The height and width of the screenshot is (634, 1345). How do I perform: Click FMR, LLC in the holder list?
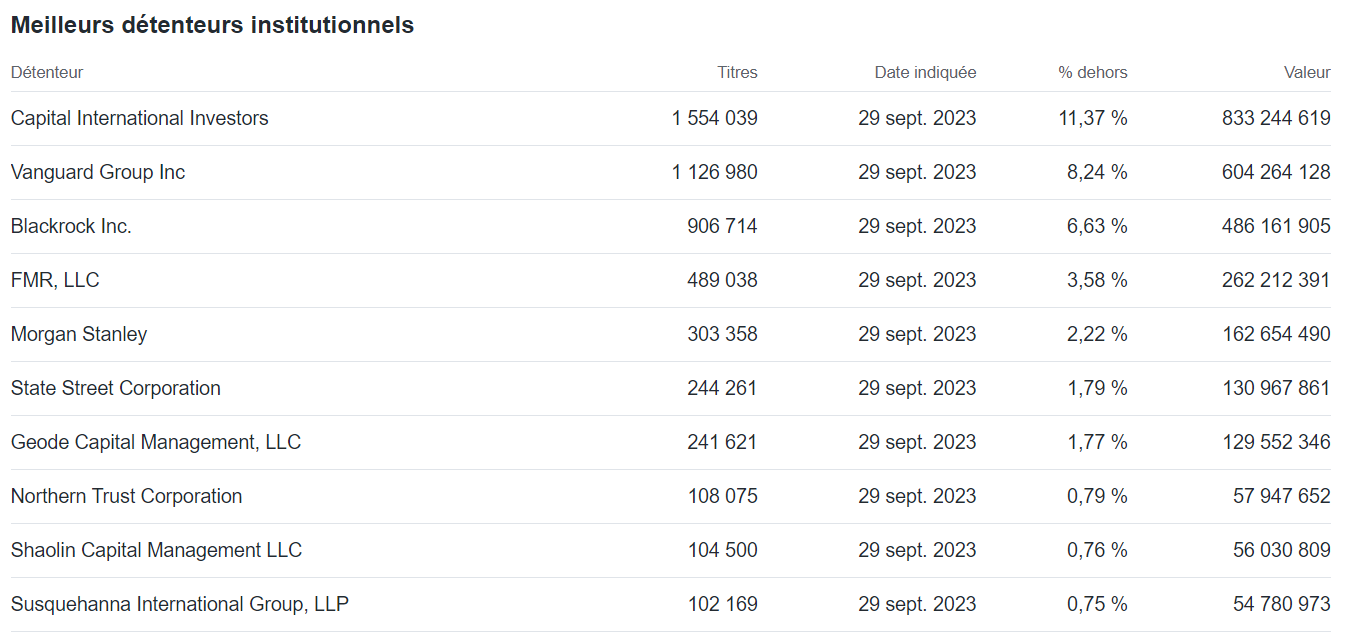(x=55, y=280)
